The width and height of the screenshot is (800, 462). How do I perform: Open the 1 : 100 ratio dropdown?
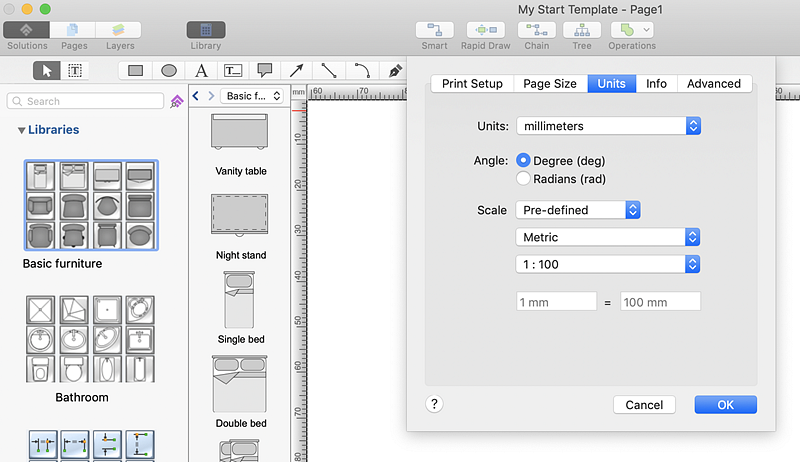pyautogui.click(x=608, y=264)
